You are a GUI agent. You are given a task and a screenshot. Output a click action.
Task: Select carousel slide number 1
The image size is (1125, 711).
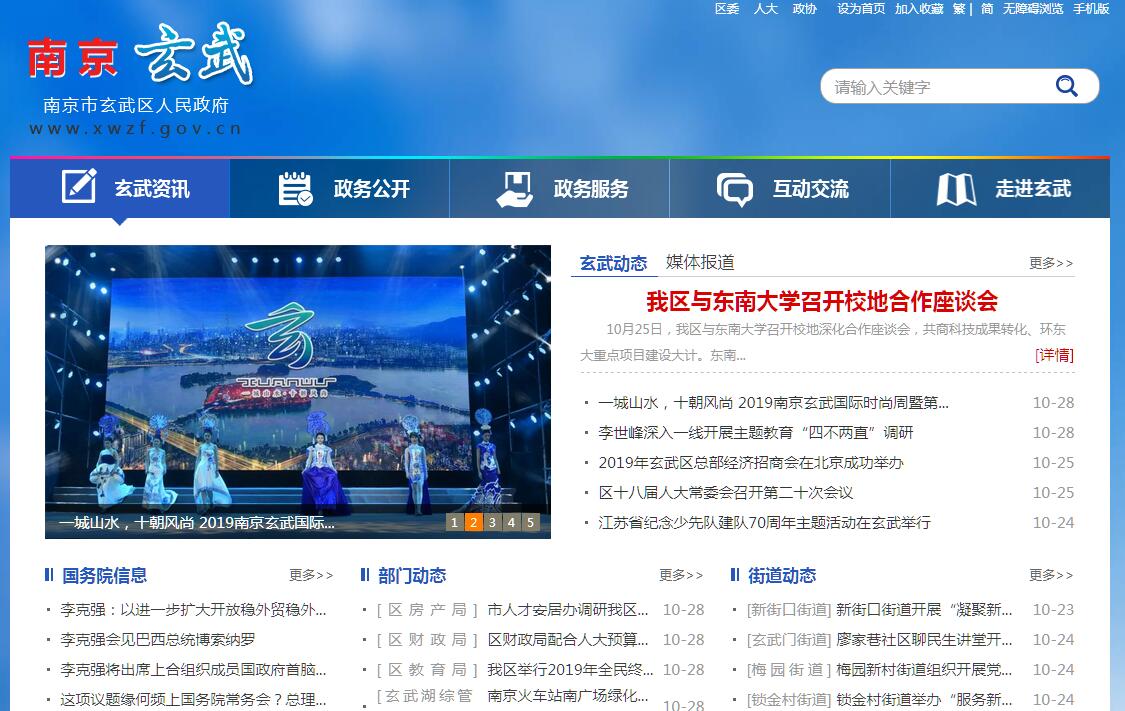tap(454, 522)
